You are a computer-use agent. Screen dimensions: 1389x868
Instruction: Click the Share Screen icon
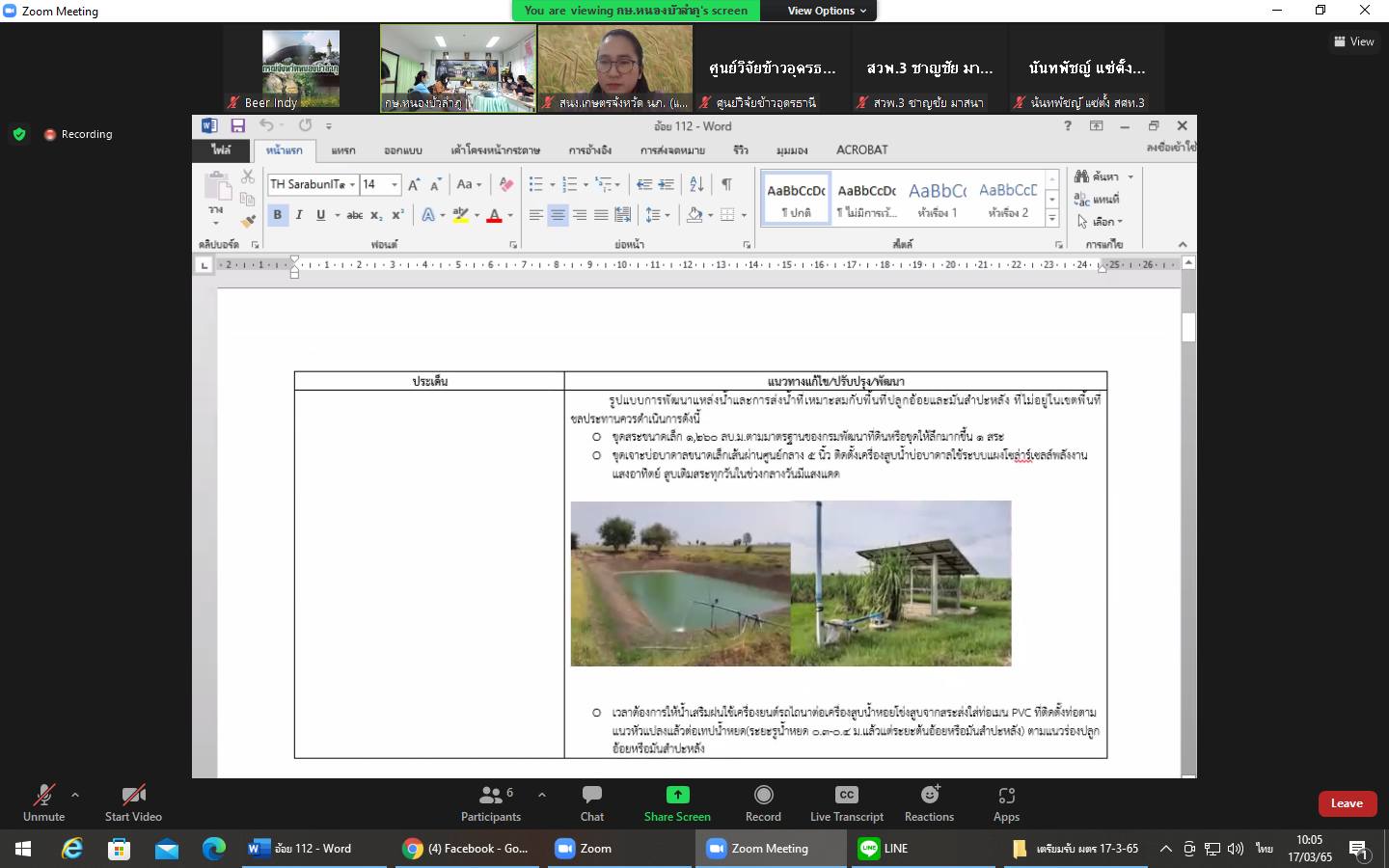tap(677, 796)
